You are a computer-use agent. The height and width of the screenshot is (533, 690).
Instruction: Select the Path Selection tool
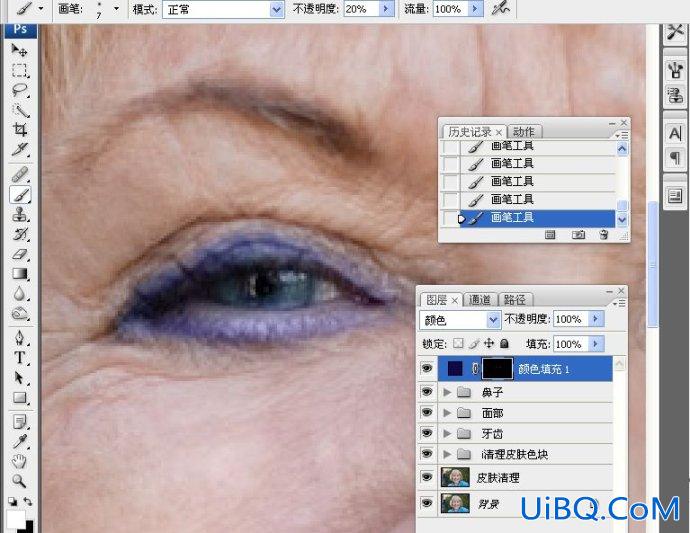coord(19,378)
